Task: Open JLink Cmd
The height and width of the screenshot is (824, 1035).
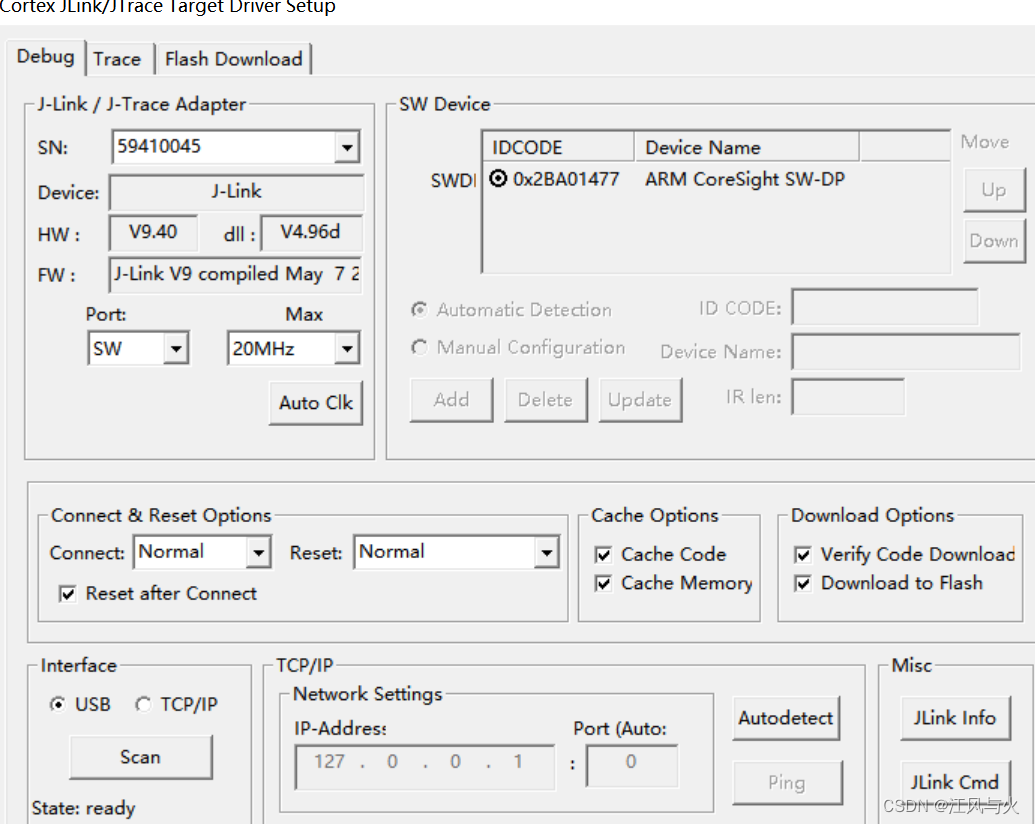Action: pyautogui.click(x=955, y=783)
